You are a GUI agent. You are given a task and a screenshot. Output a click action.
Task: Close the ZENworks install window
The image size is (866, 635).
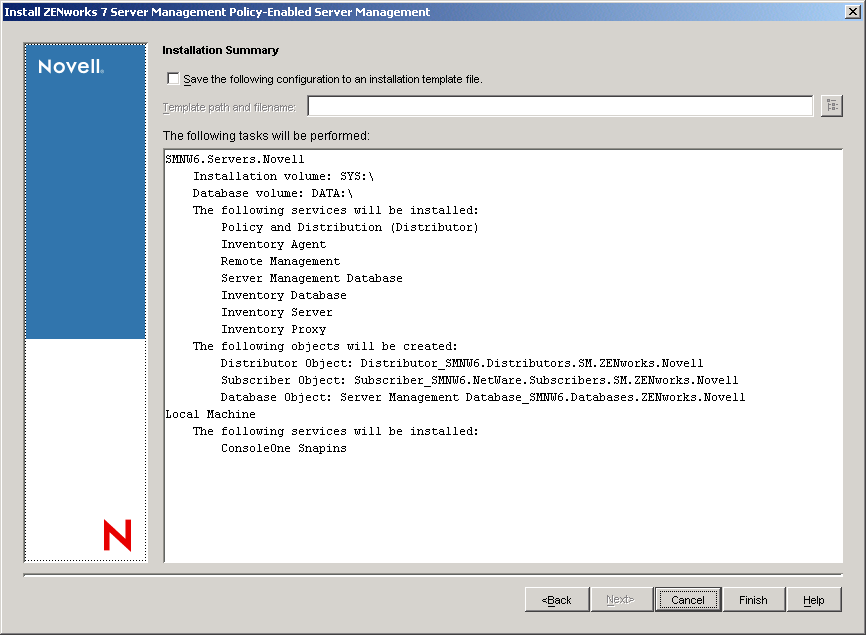853,12
